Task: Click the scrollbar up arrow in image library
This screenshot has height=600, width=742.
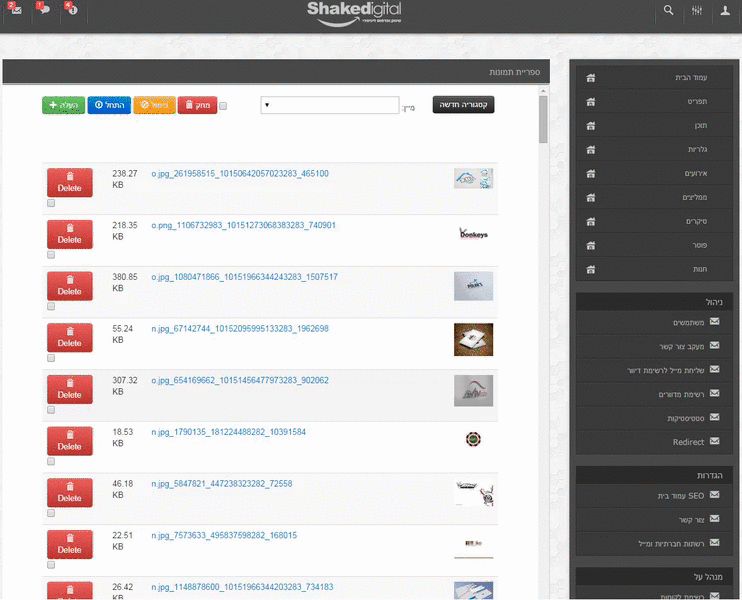Action: click(543, 91)
